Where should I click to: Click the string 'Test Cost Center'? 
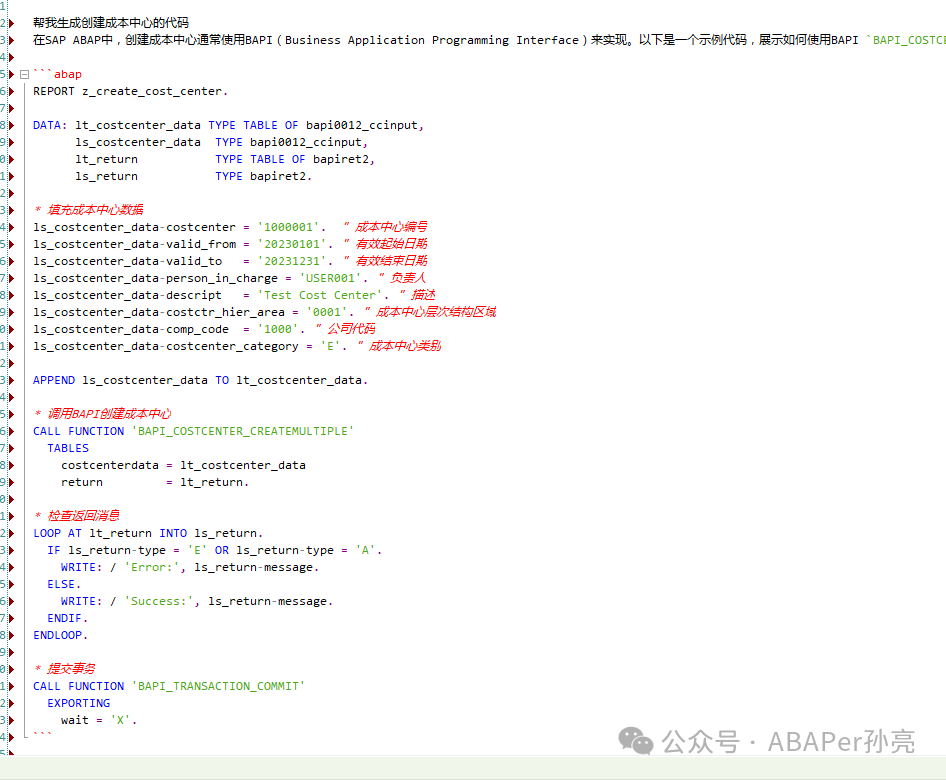point(320,295)
